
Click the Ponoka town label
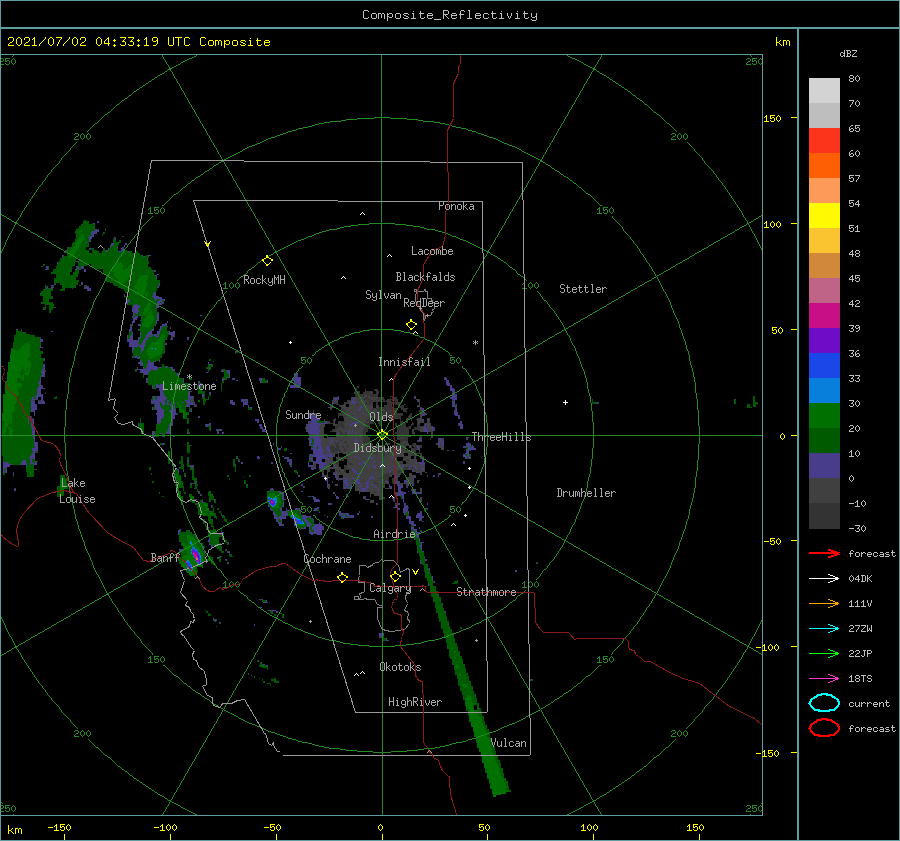point(456,206)
